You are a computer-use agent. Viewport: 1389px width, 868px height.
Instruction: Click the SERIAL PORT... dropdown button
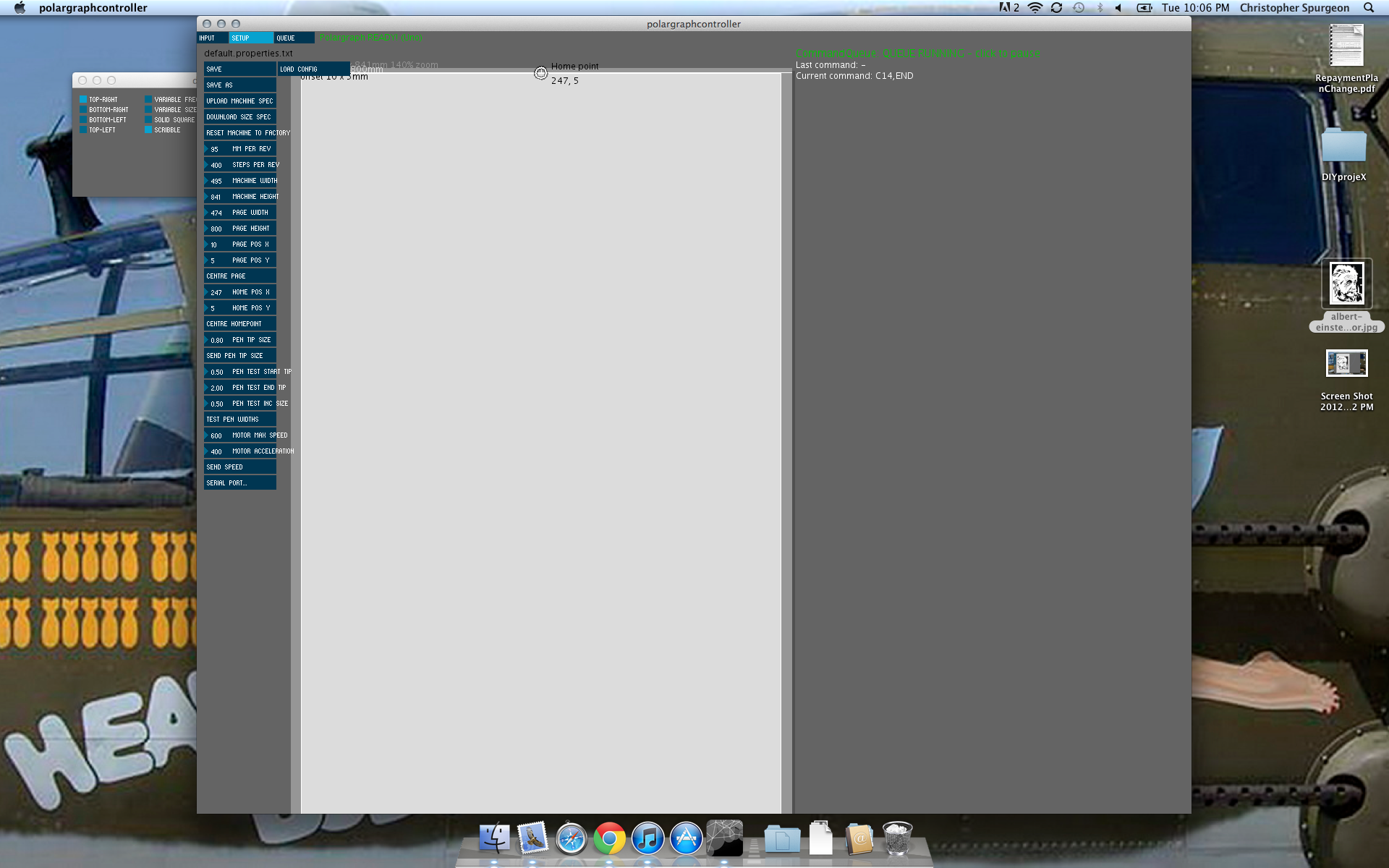[239, 483]
